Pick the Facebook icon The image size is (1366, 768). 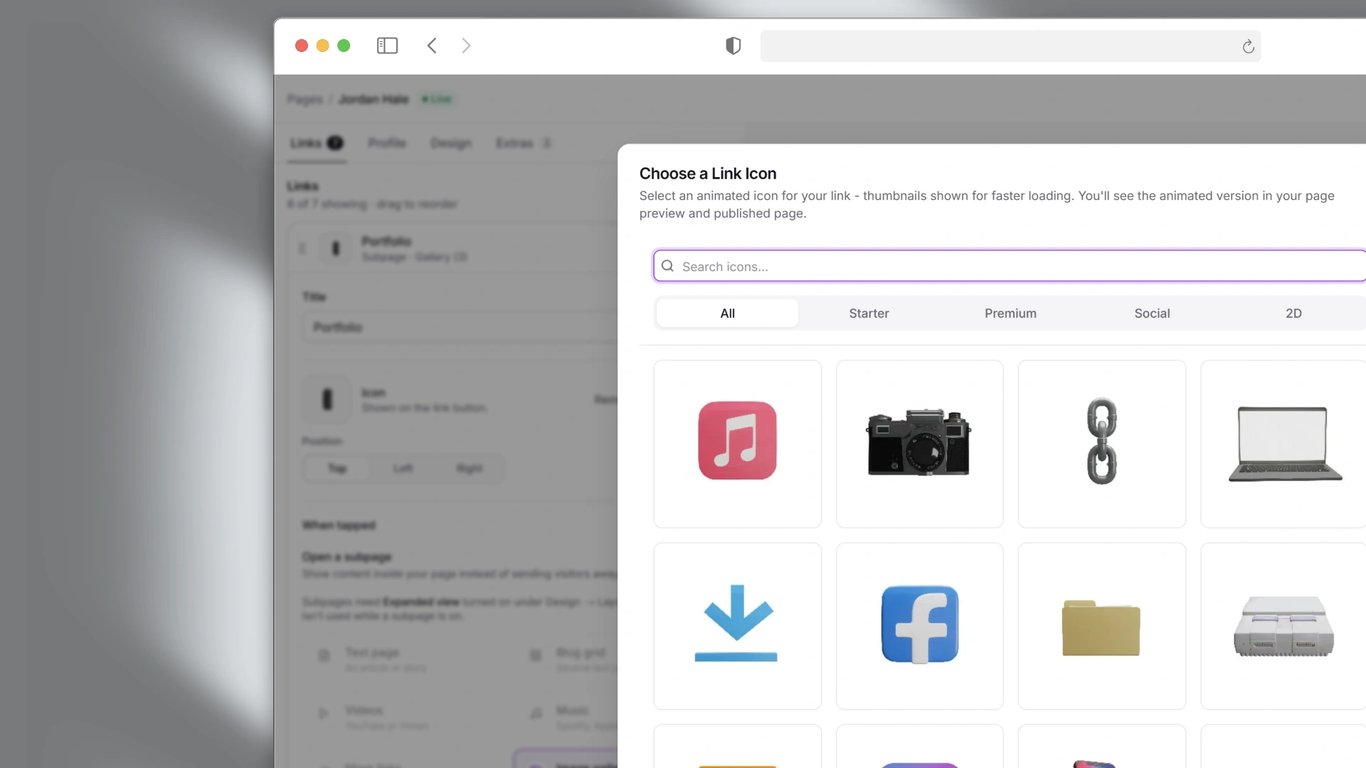919,626
